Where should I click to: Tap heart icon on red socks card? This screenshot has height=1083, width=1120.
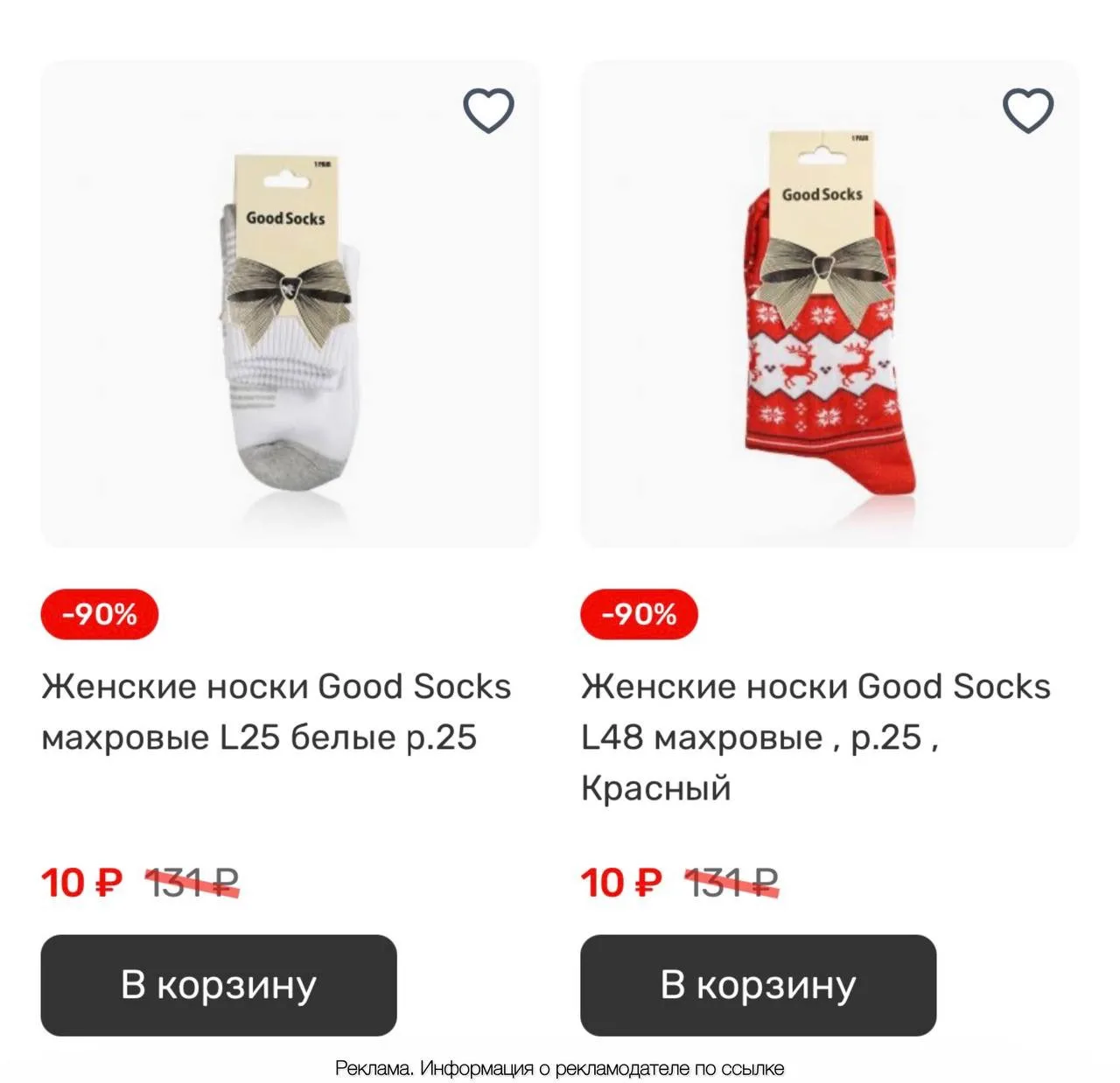click(1027, 111)
